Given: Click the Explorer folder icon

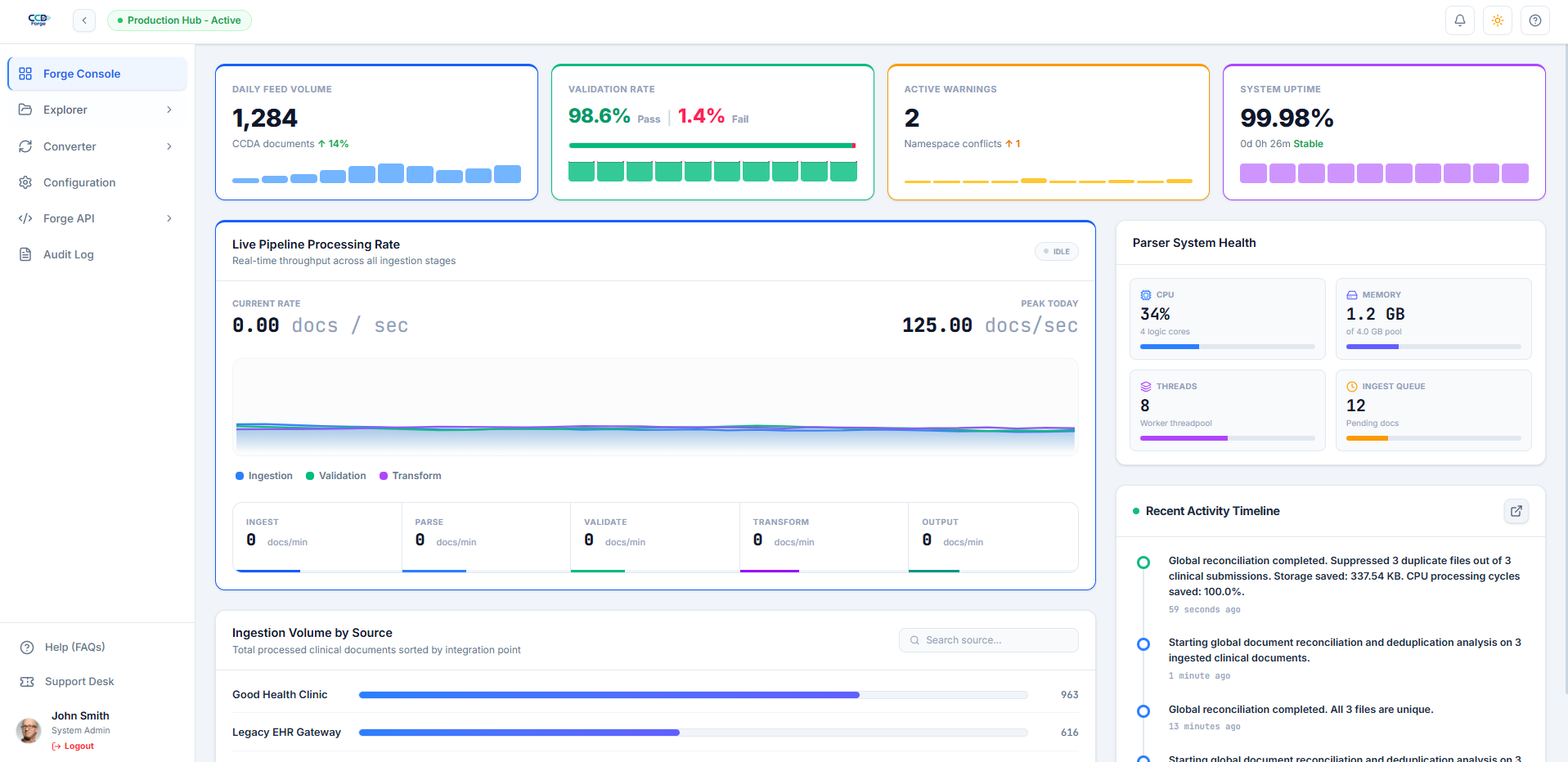Looking at the screenshot, I should click(x=25, y=110).
